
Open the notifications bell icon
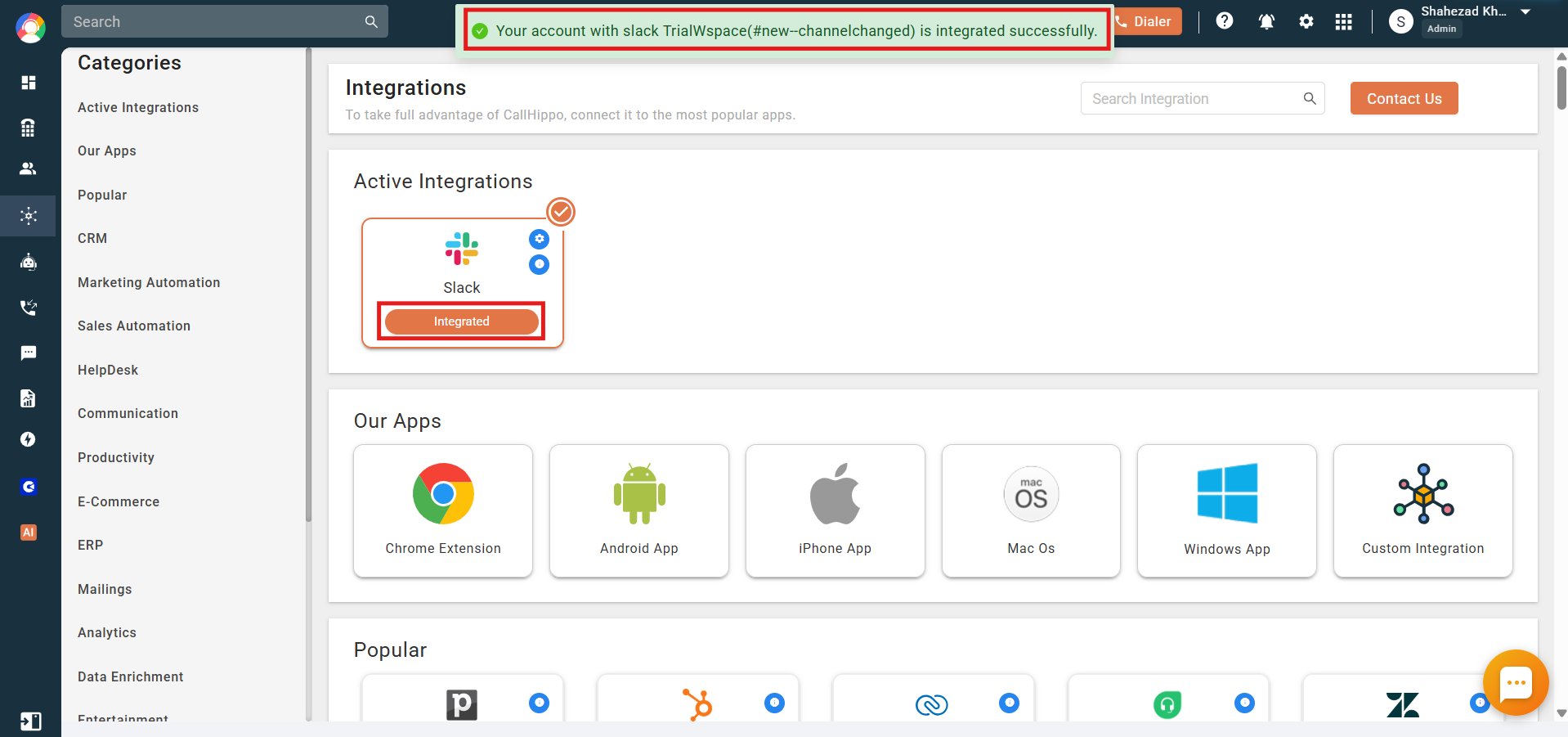click(1266, 21)
